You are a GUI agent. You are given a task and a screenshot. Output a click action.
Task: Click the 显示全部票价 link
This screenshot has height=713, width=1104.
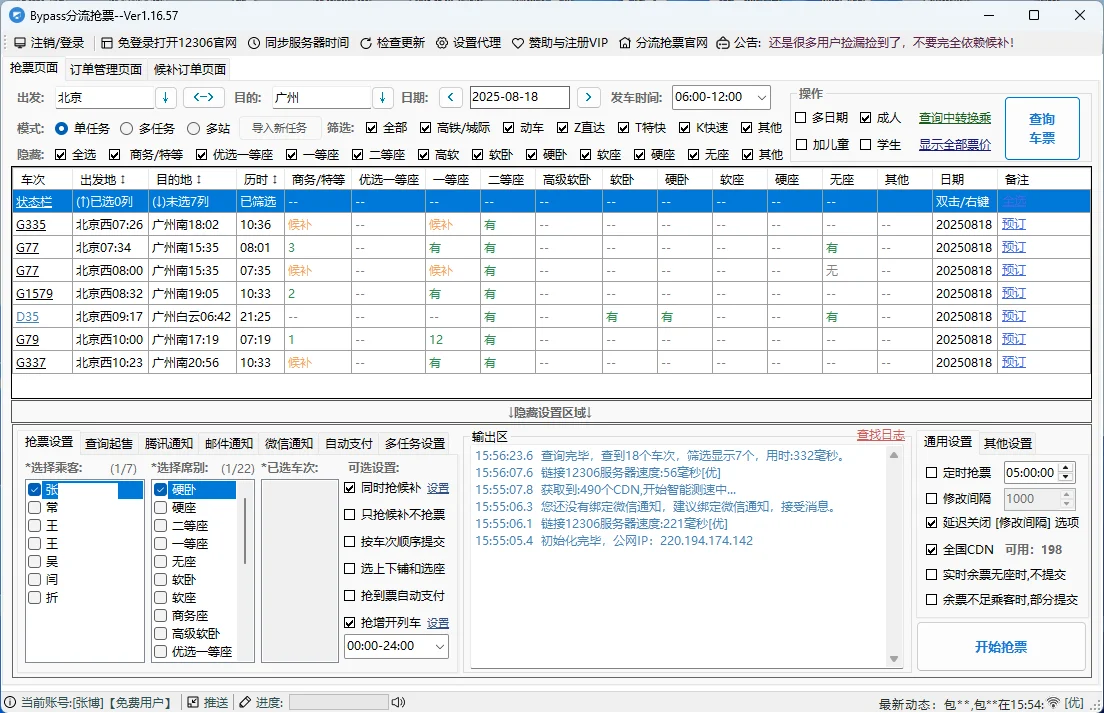[x=955, y=145]
